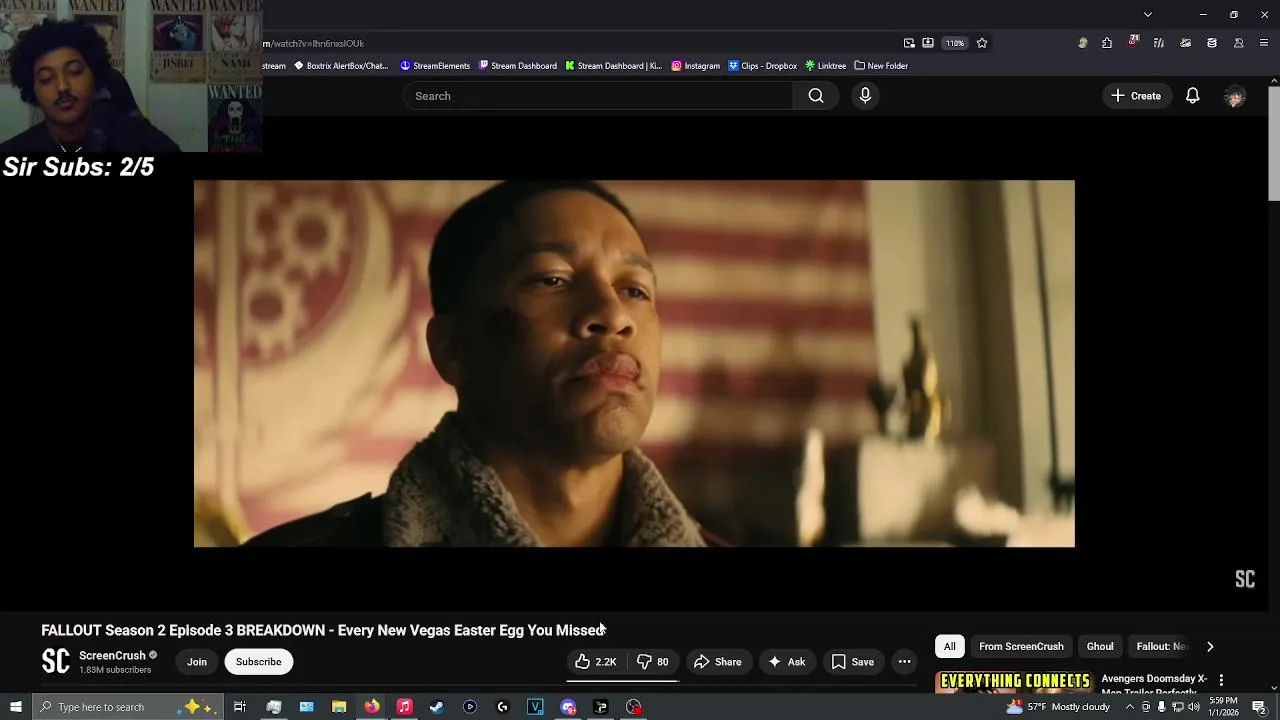
Task: Open File Explorer from the taskbar
Action: (339, 707)
